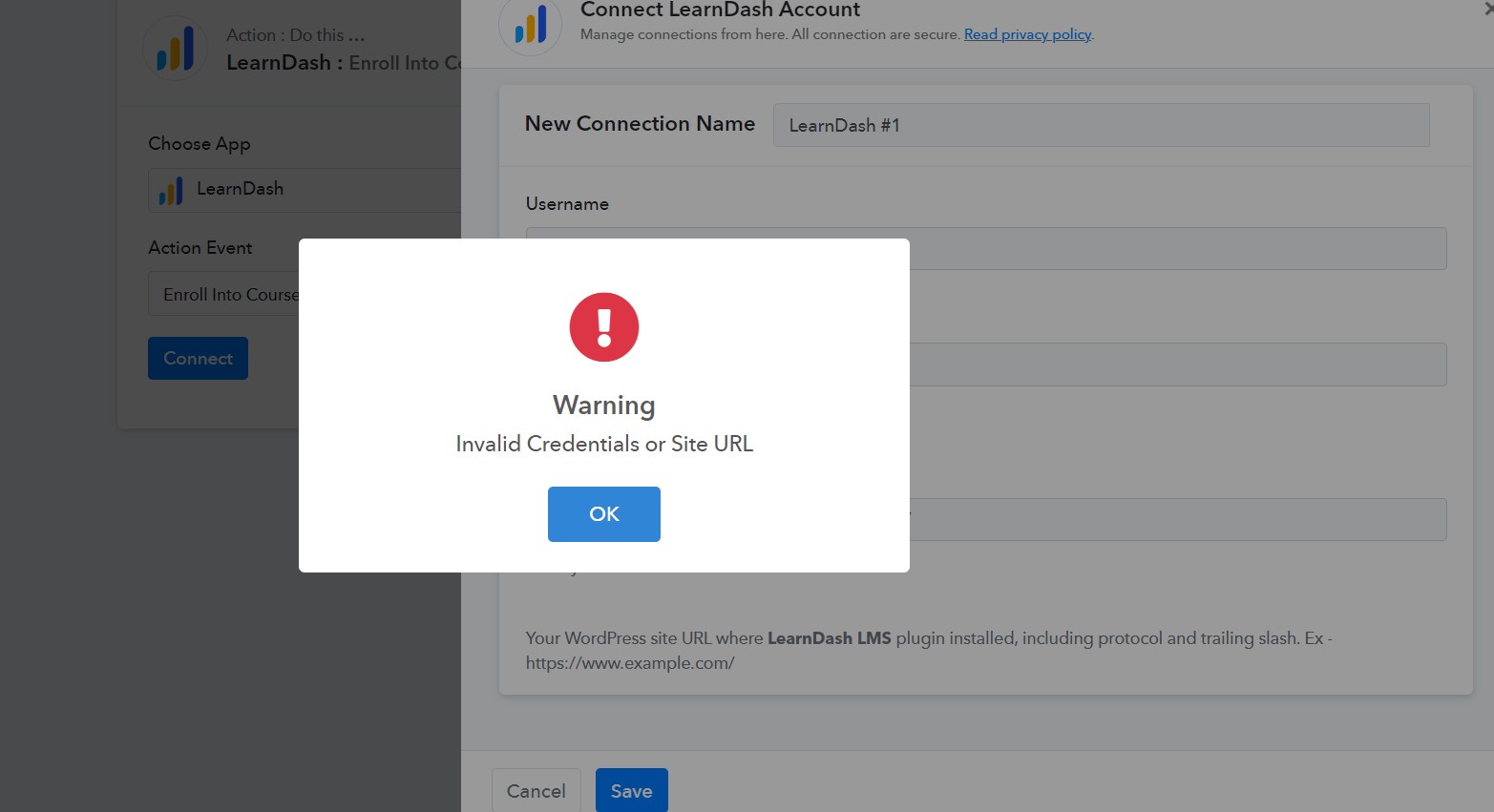Image resolution: width=1494 pixels, height=812 pixels.
Task: Click the 'Invalid Credentials or Site URL' message
Action: point(604,444)
